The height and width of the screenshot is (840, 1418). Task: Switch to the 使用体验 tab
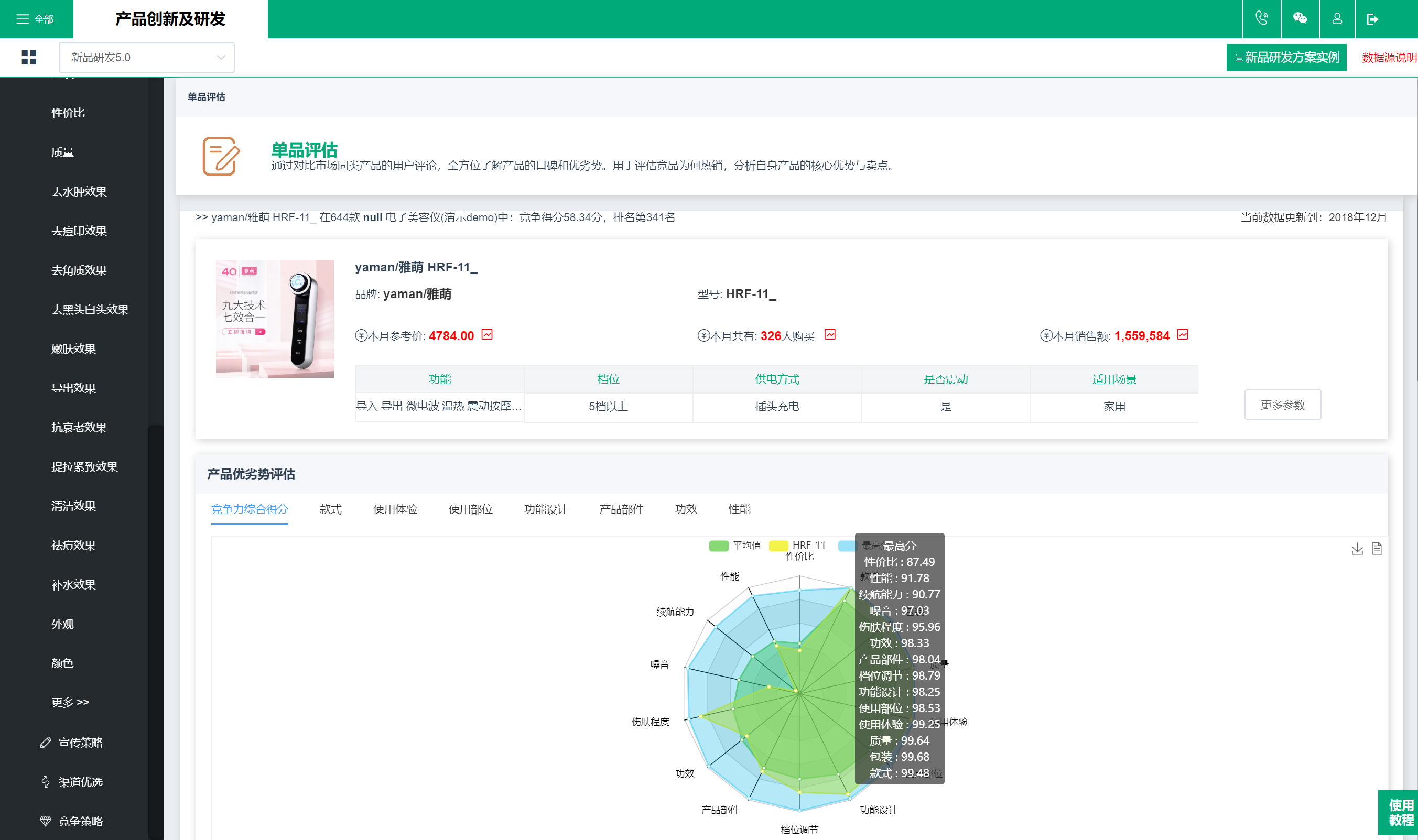395,509
